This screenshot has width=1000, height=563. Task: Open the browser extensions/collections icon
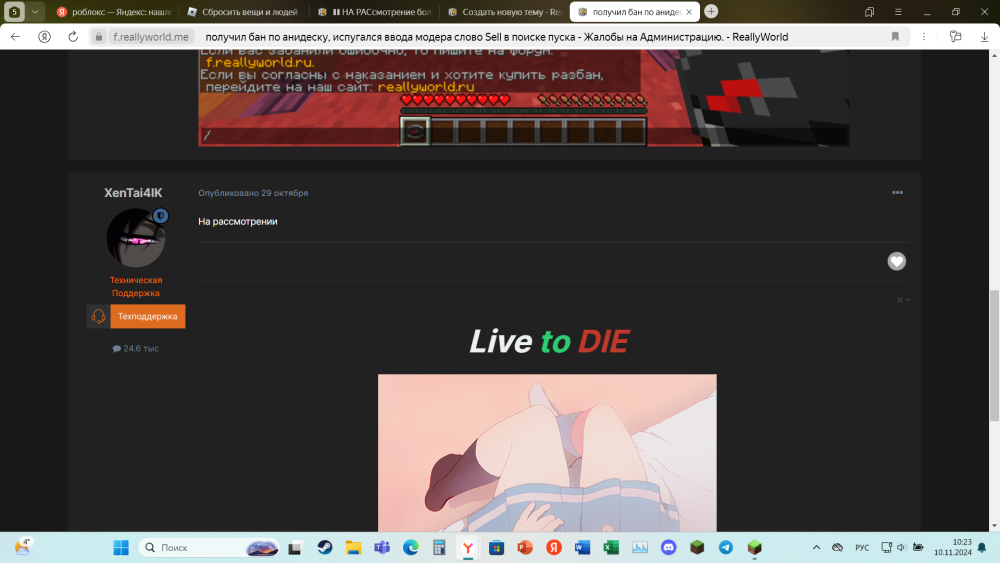point(955,37)
